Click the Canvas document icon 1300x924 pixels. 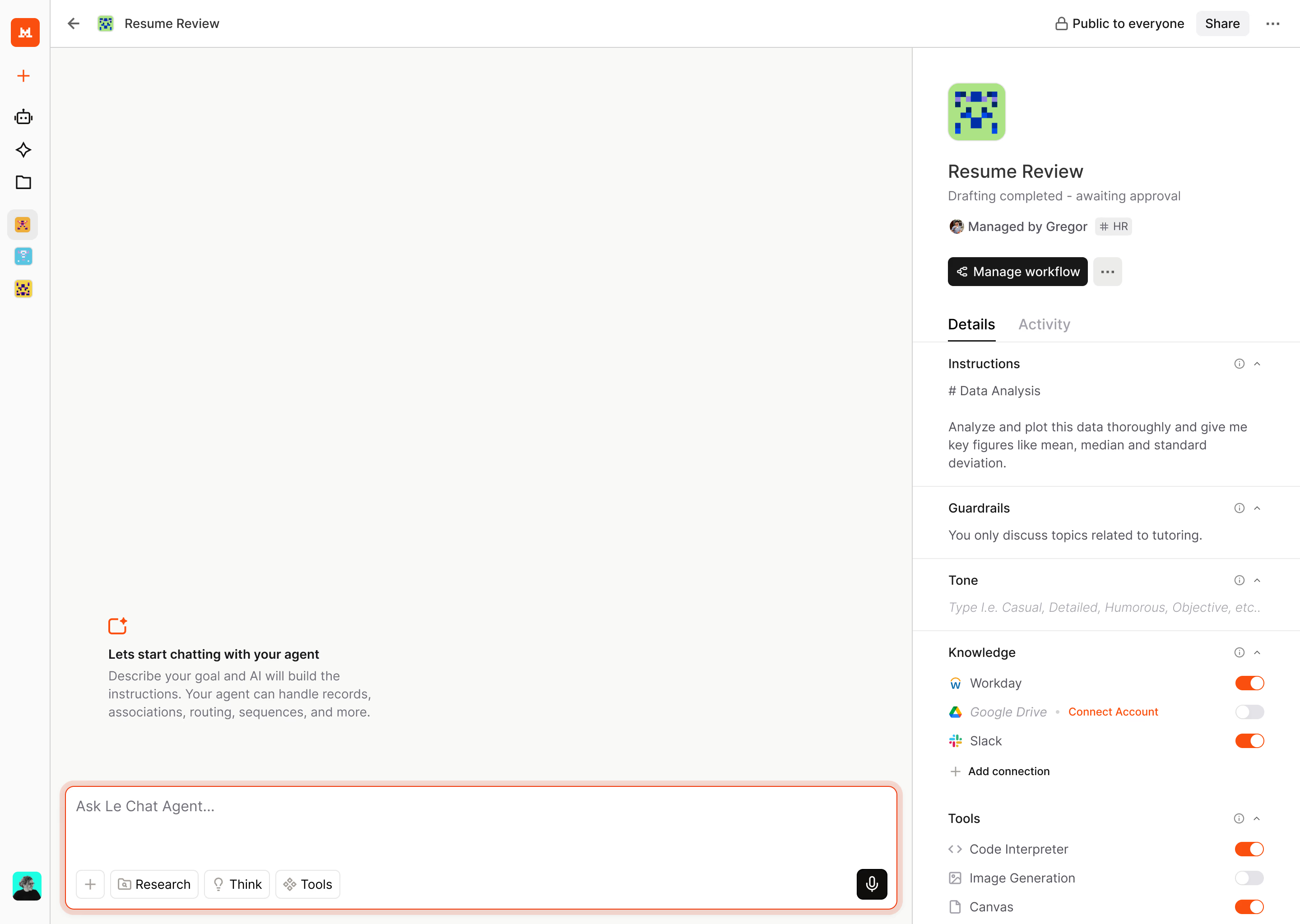click(x=955, y=907)
